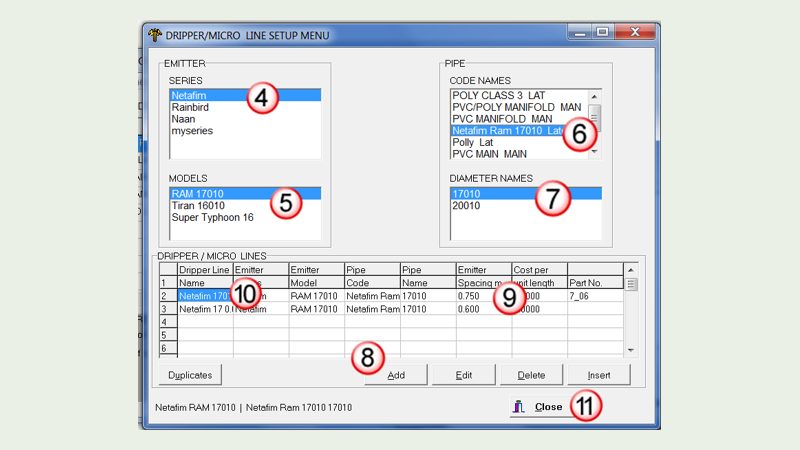The image size is (800, 450).
Task: Minimize the Dripper/Micro Line Setup window
Action: click(x=580, y=33)
